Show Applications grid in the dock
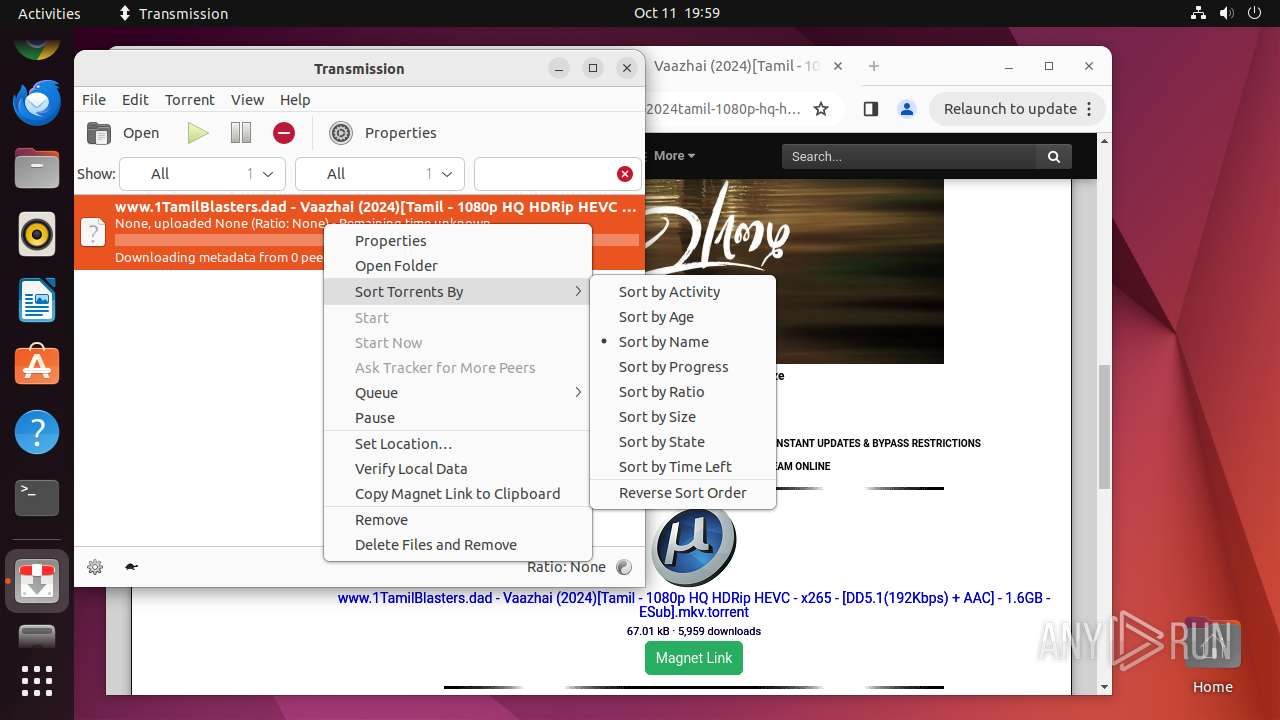Screen dimensions: 1280x720 pyautogui.click(x=37, y=681)
